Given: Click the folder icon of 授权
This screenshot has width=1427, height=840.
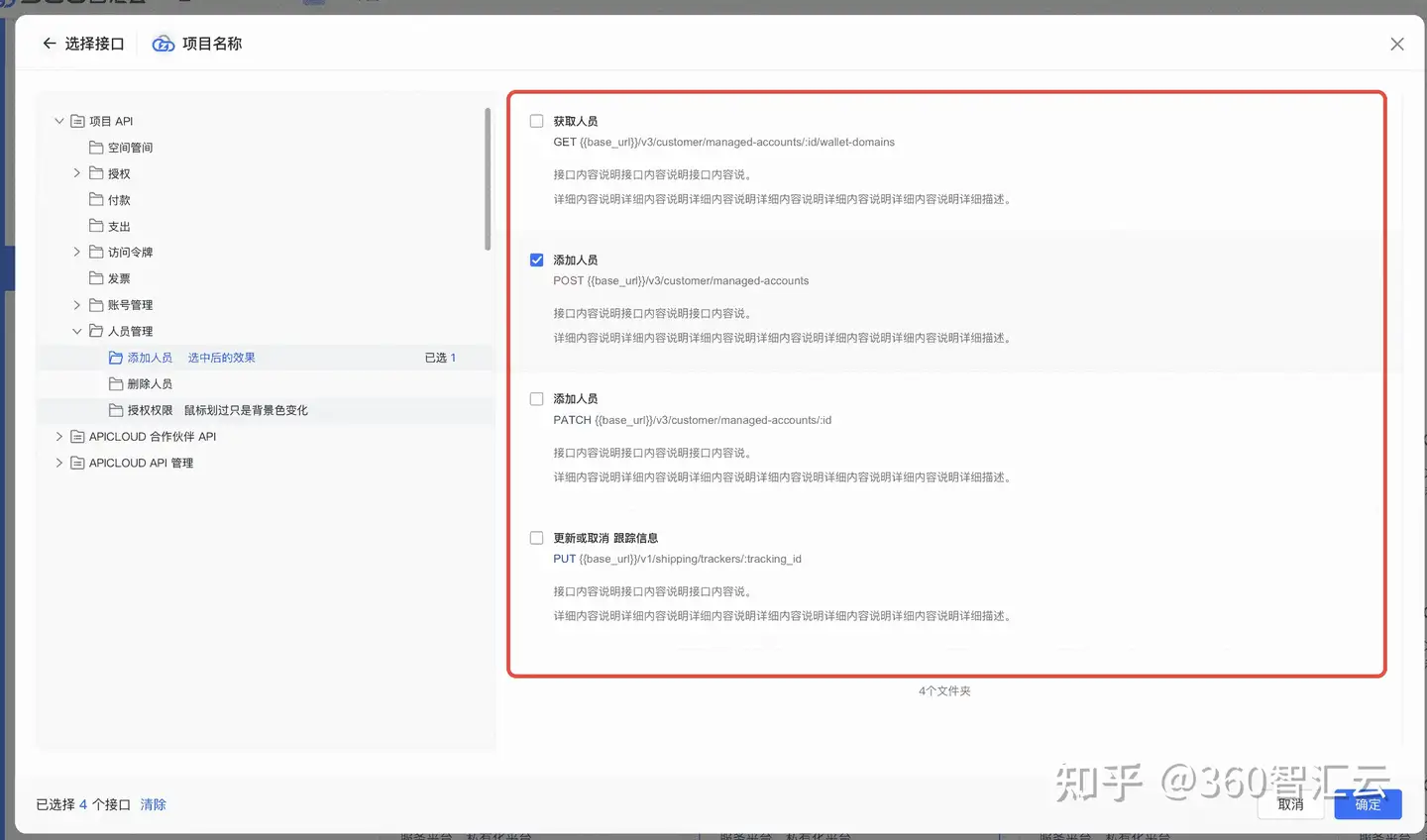Looking at the screenshot, I should [x=96, y=173].
